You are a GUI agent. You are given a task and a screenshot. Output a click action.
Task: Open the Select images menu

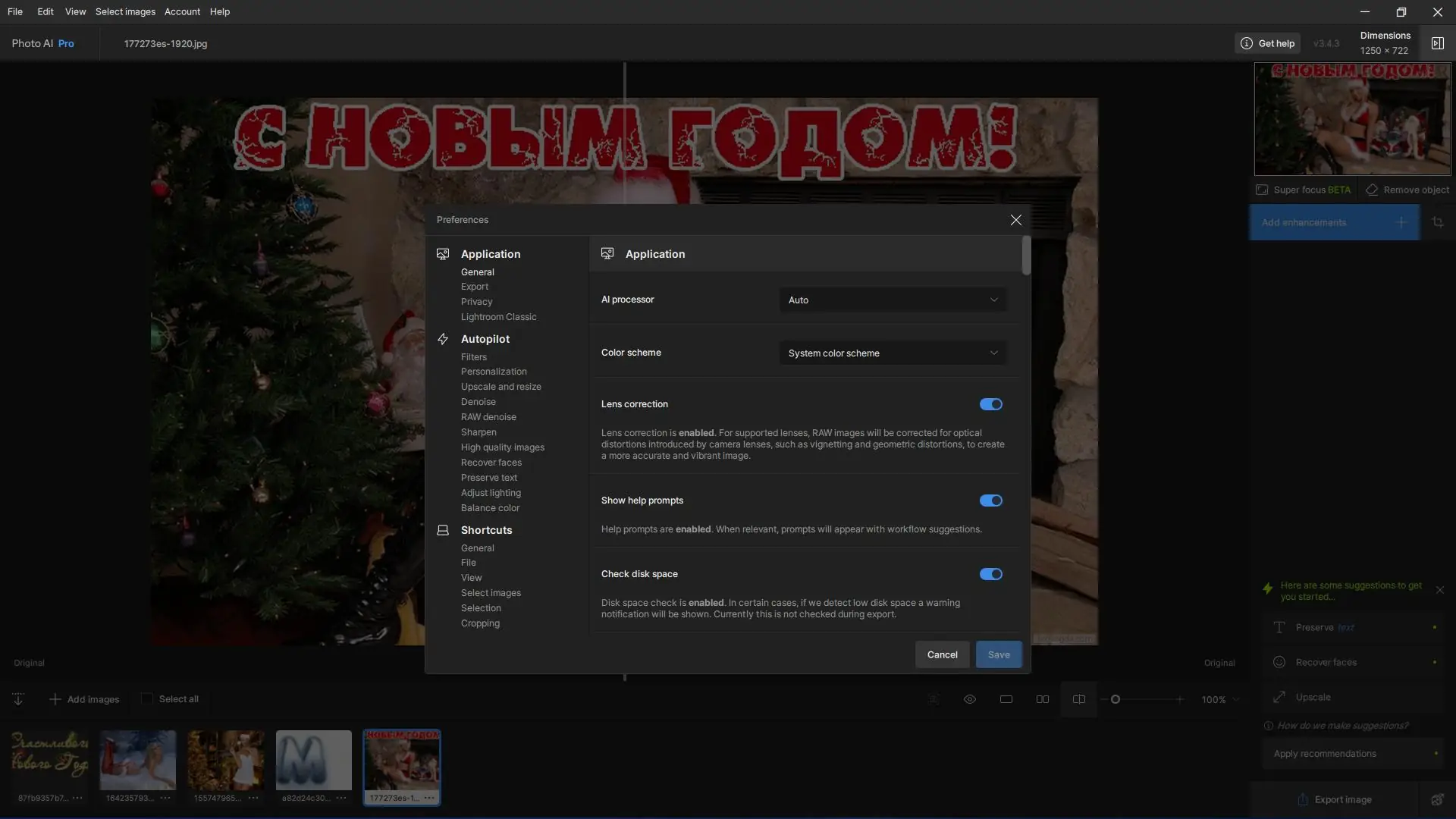pyautogui.click(x=125, y=11)
